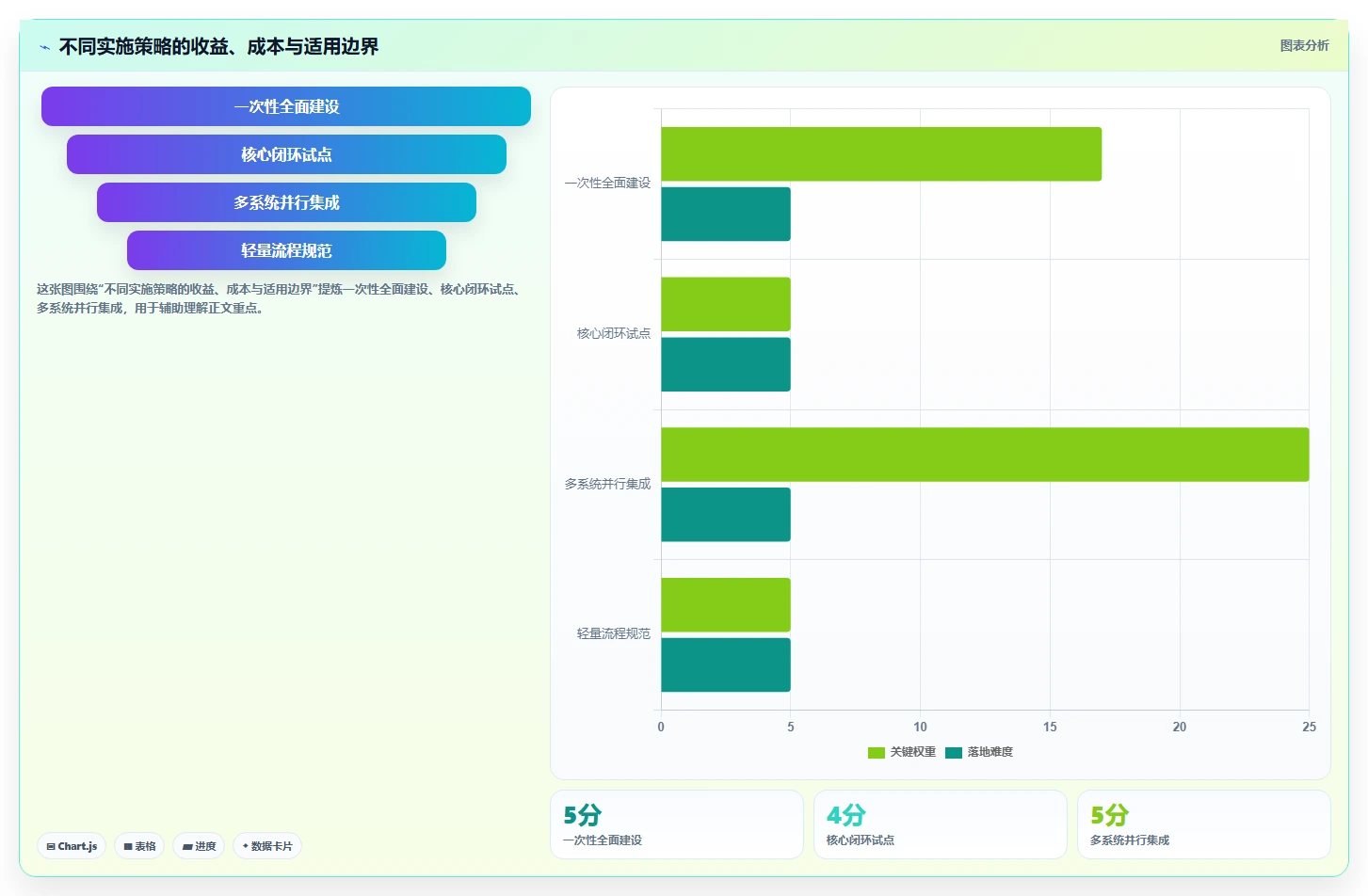Open the 5分 一次性全面建设 score card
The width and height of the screenshot is (1368, 896).
pos(677,824)
